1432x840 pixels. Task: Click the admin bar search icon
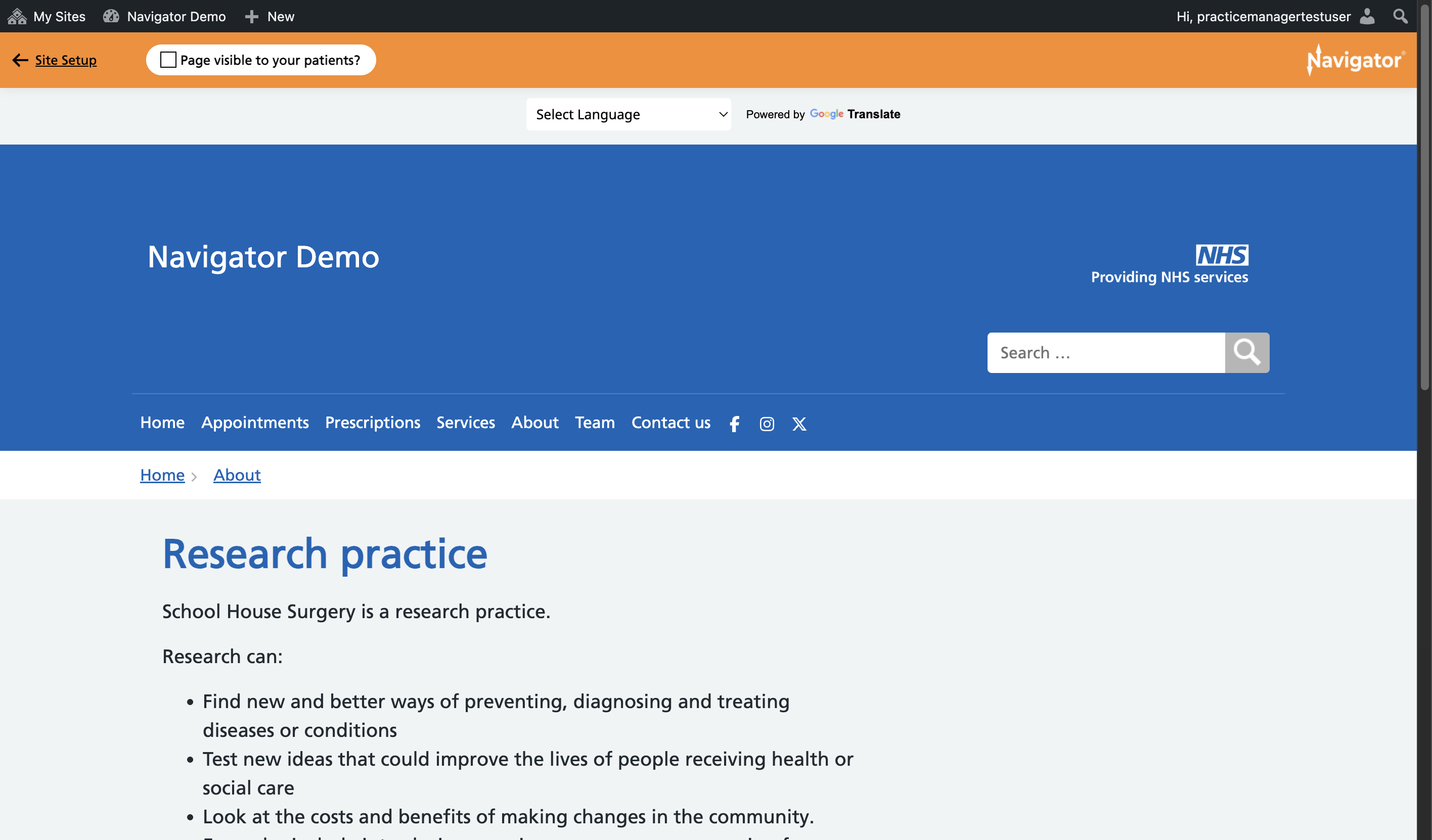click(x=1400, y=16)
